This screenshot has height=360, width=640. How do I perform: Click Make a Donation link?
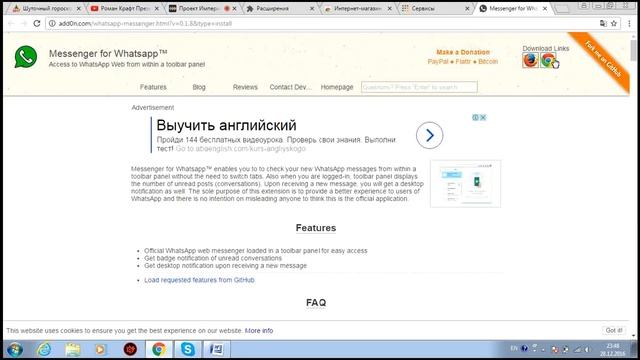click(x=463, y=52)
